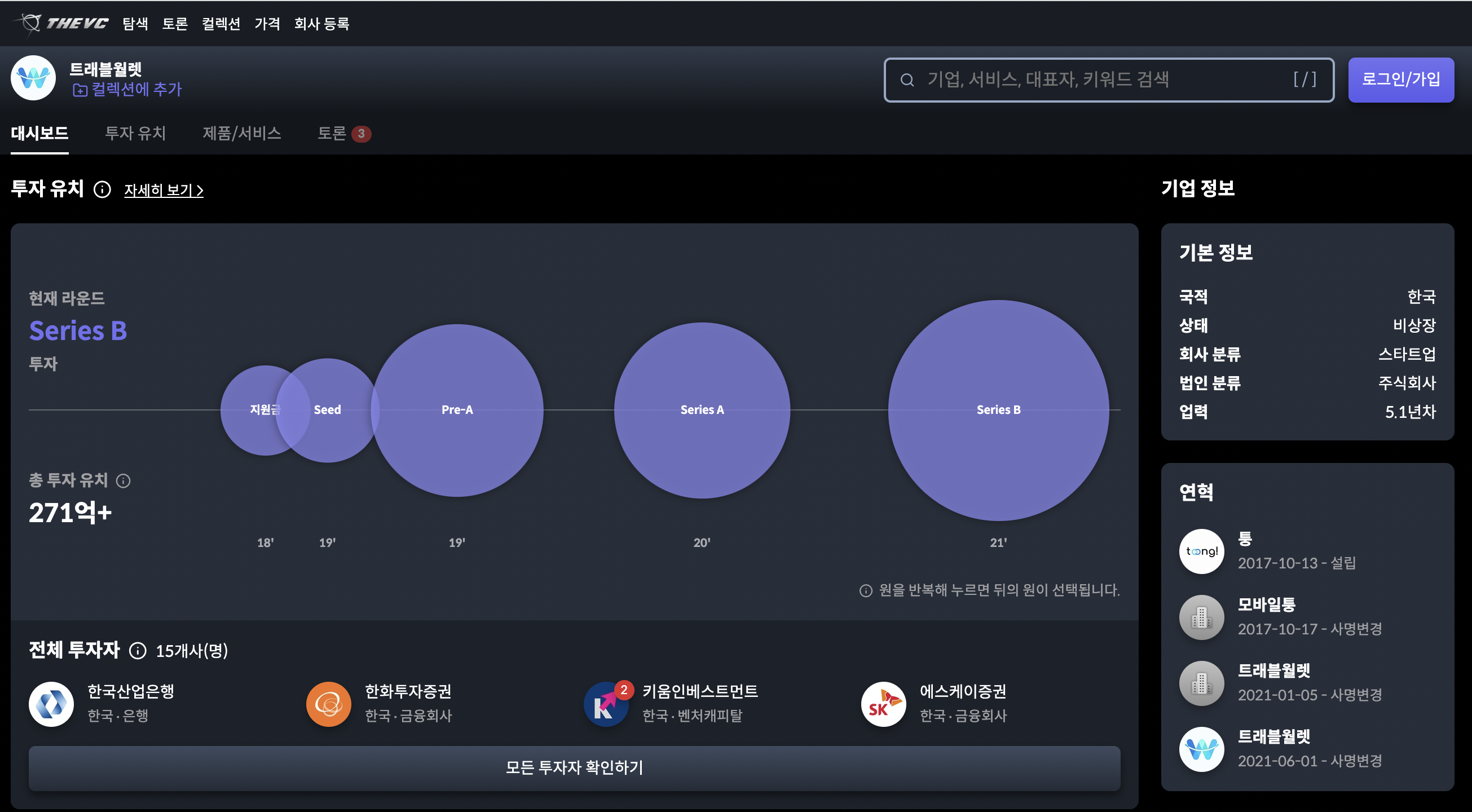Open the 토론 tab with badge 3
This screenshot has width=1472, height=812.
(x=344, y=134)
